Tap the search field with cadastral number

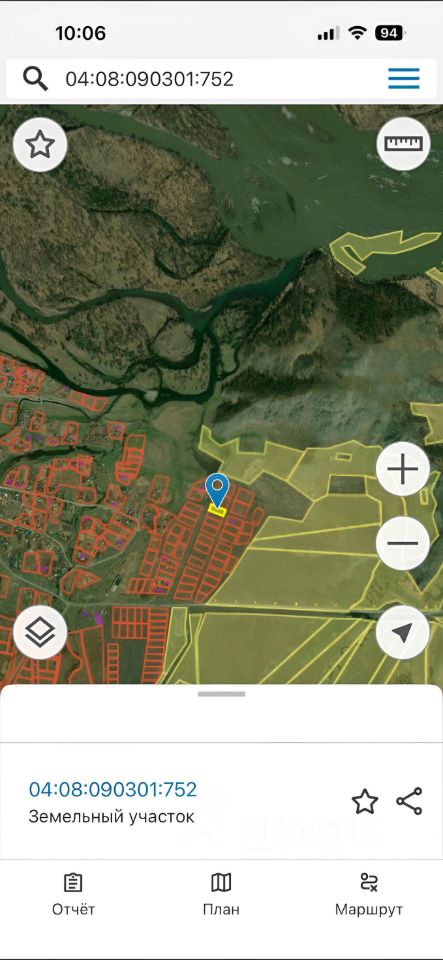click(x=222, y=79)
